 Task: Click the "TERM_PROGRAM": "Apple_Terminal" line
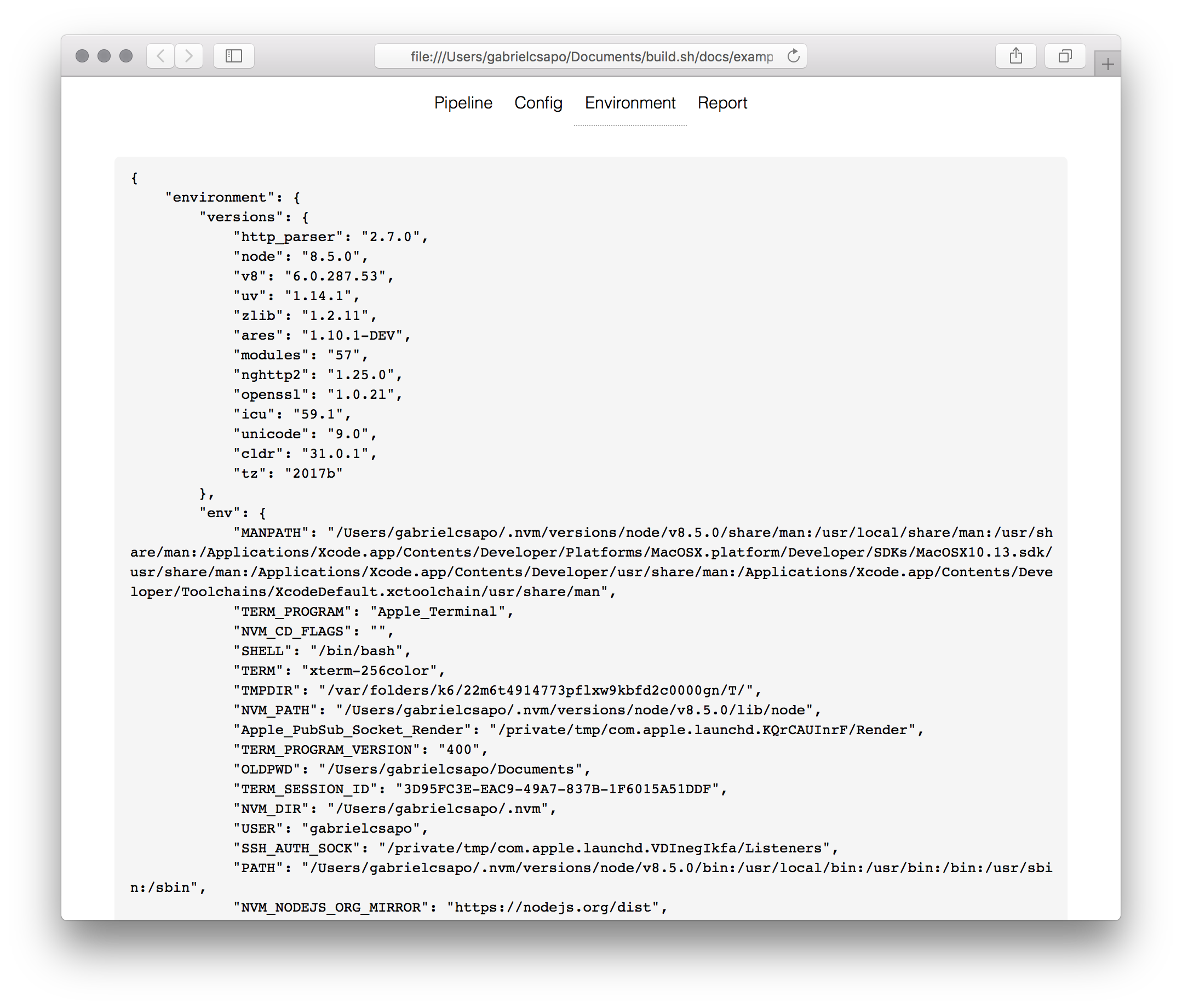tap(373, 611)
